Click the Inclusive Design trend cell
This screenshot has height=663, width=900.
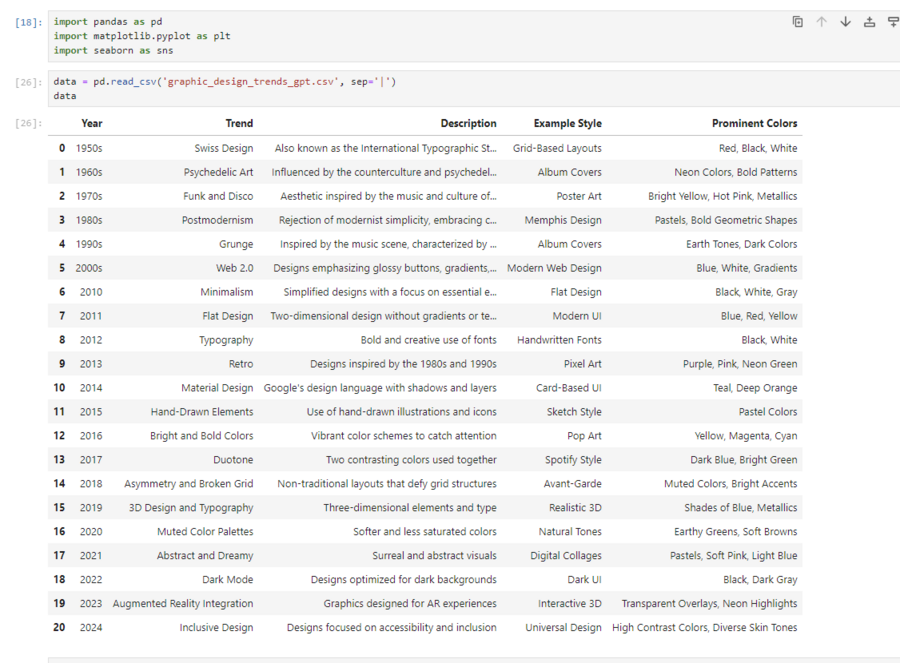(x=216, y=628)
